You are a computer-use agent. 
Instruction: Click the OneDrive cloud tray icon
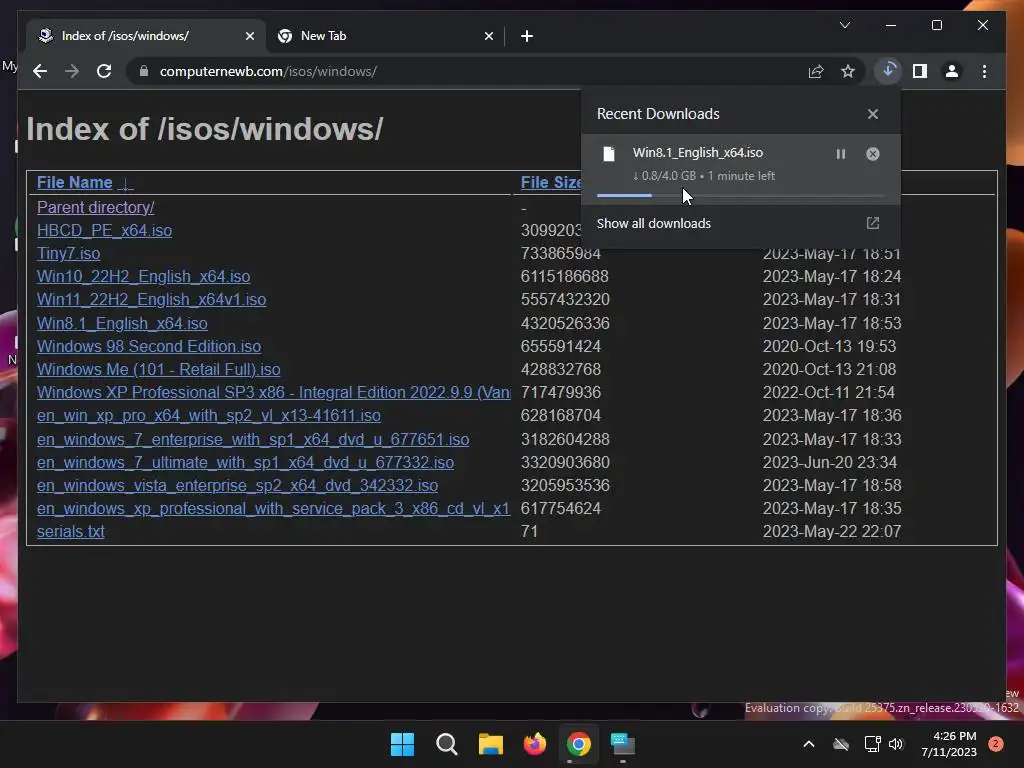[841, 744]
